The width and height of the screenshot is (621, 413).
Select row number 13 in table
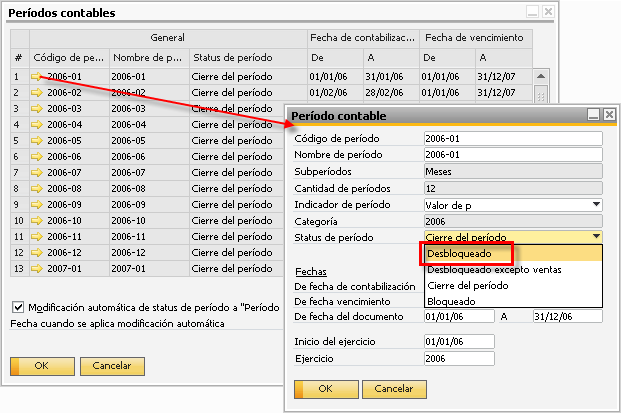[x=19, y=268]
